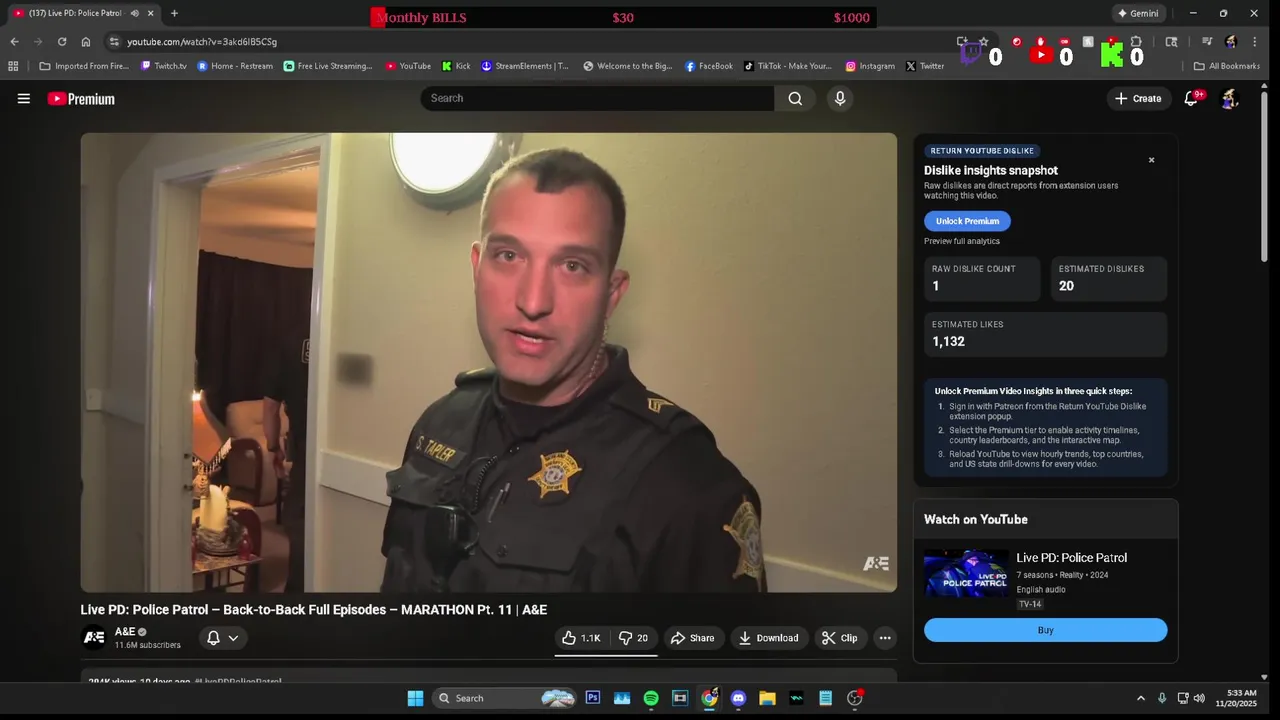Bookmark this page with the star
Screen dimensions: 1280x720
(984, 42)
